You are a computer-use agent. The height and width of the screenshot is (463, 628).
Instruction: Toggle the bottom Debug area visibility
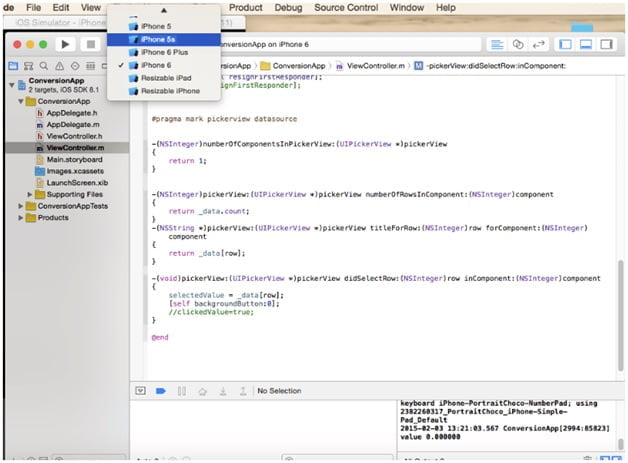coord(586,45)
